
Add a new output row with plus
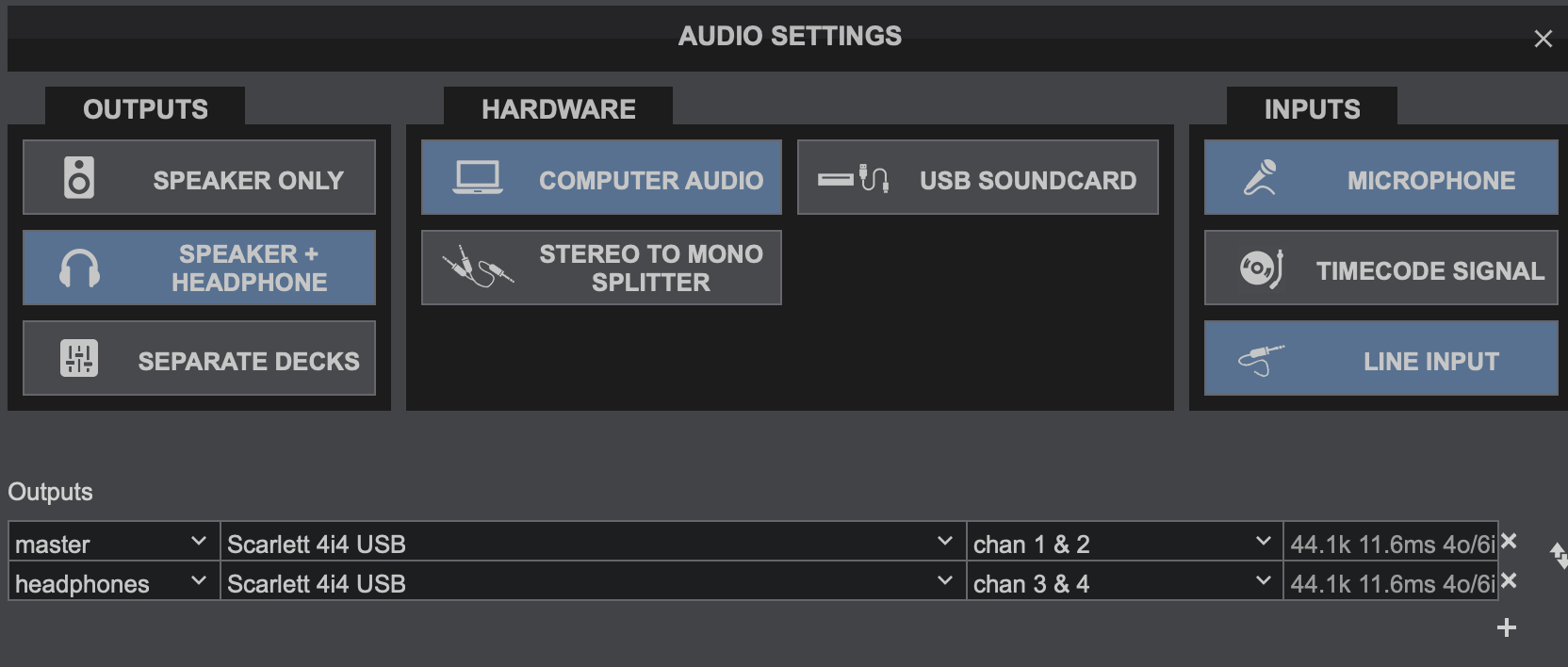click(1507, 627)
